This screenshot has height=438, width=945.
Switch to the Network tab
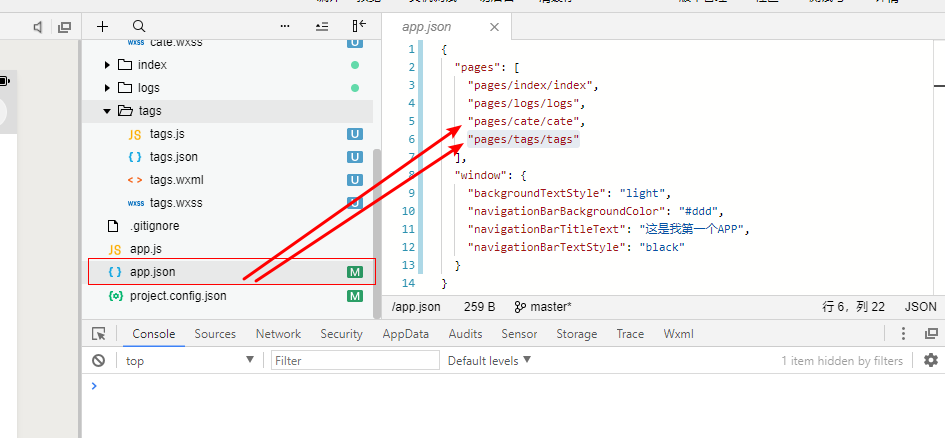278,334
